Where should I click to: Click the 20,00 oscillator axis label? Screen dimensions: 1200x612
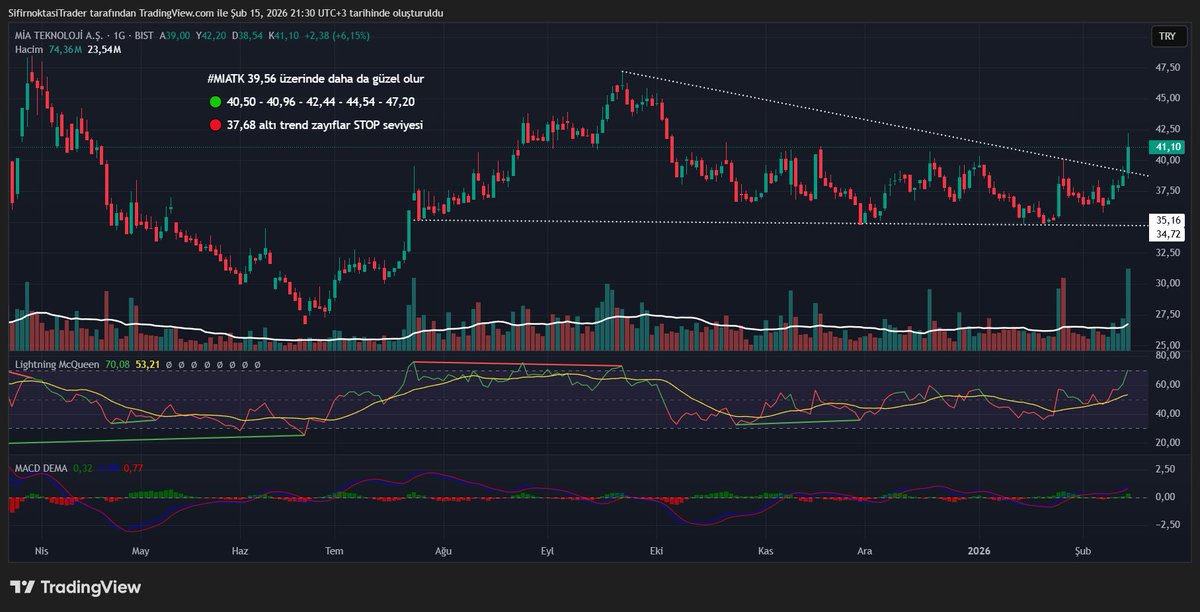coord(1167,442)
